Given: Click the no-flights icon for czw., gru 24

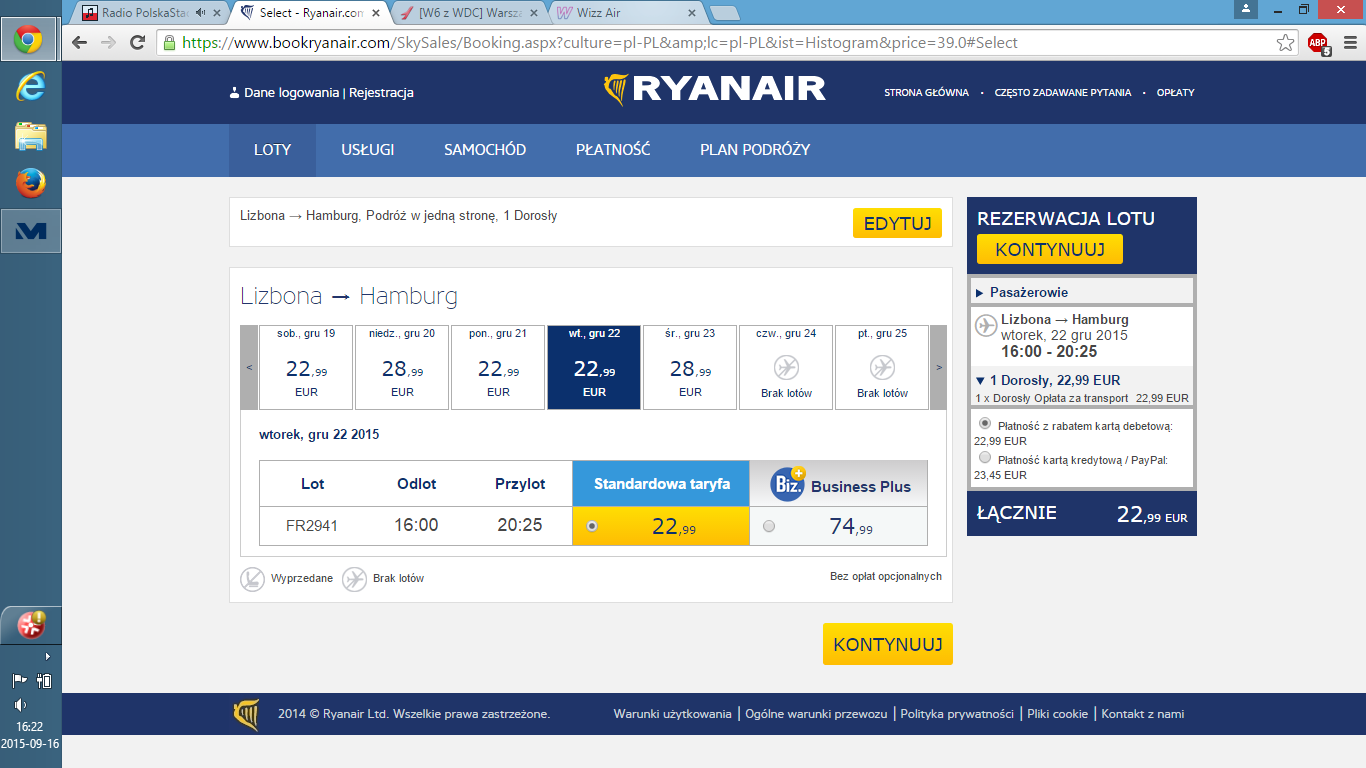Looking at the screenshot, I should click(x=787, y=367).
